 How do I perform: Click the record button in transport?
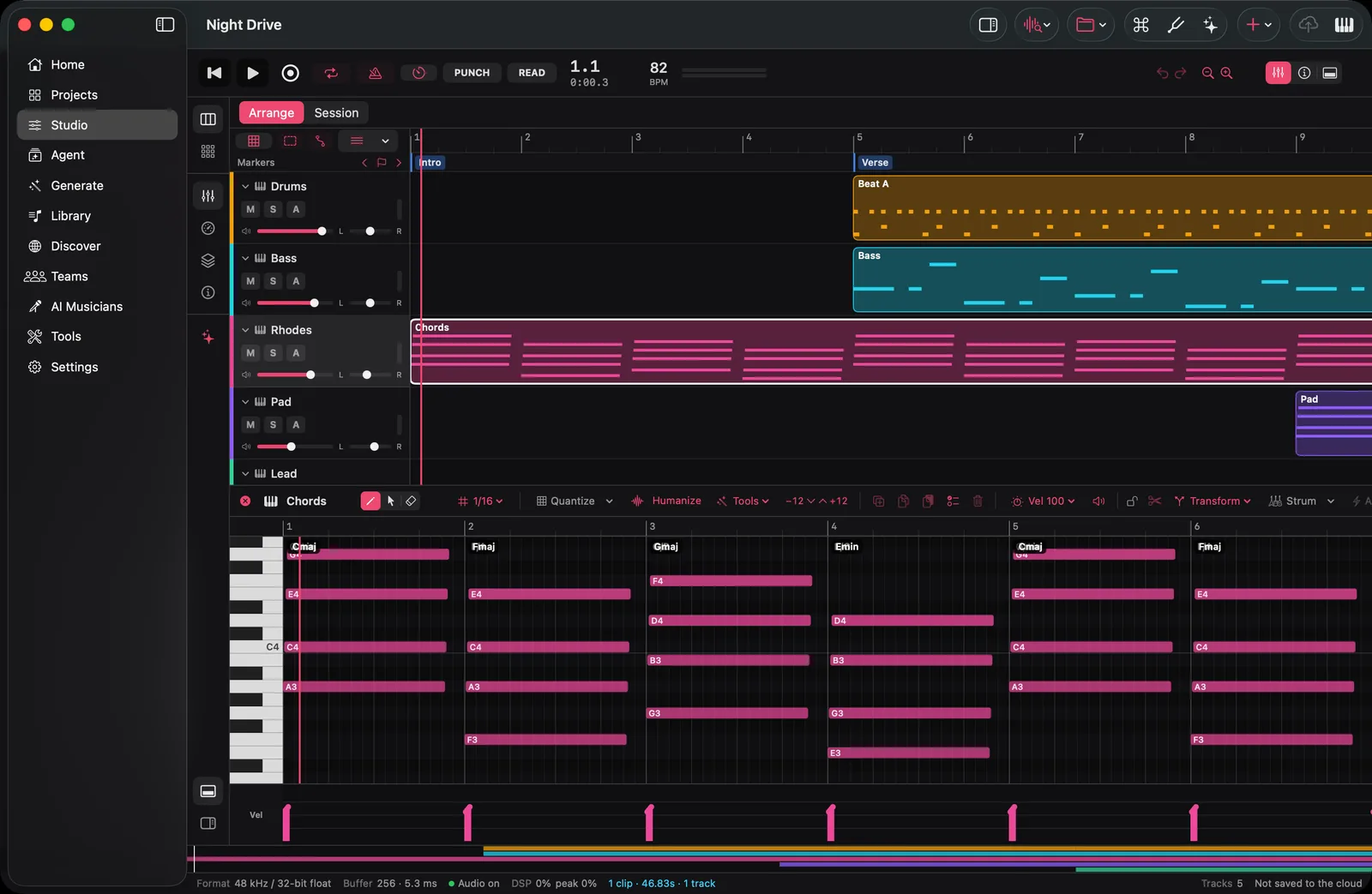click(x=291, y=73)
